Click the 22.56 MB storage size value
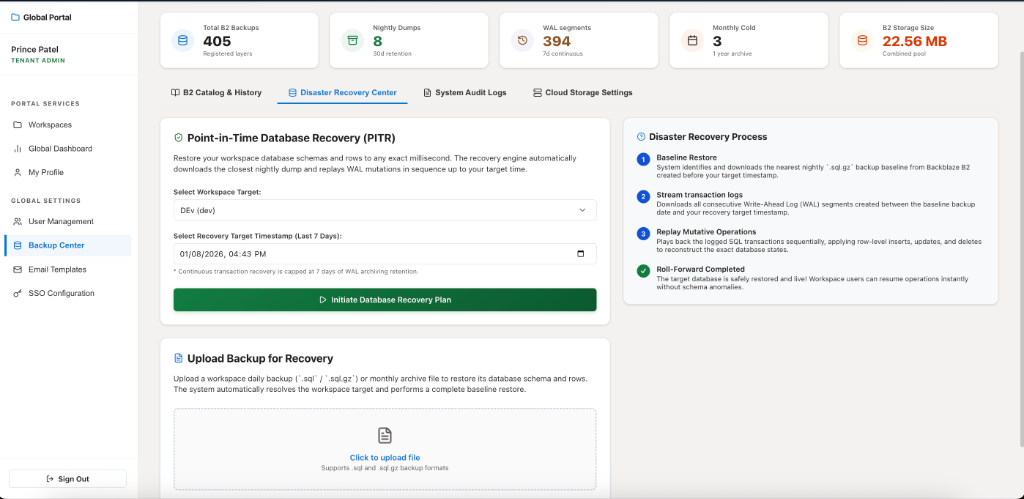 [915, 41]
